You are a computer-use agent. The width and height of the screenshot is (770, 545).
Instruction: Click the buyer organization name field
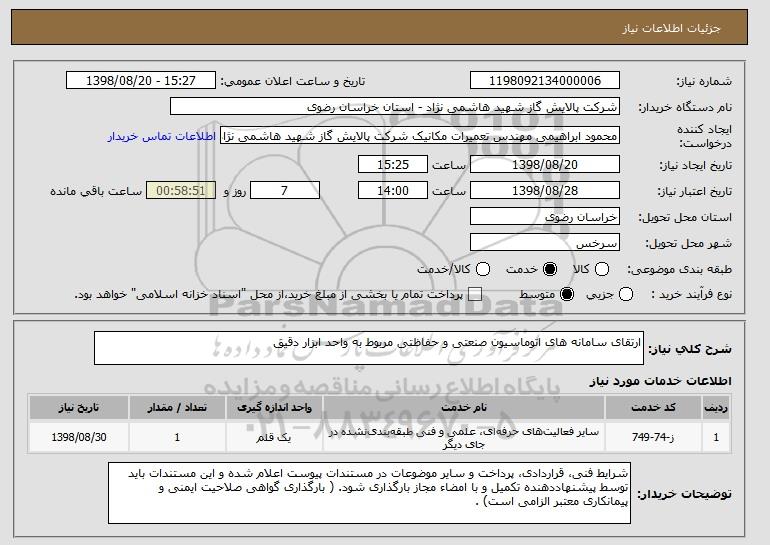pyautogui.click(x=395, y=107)
